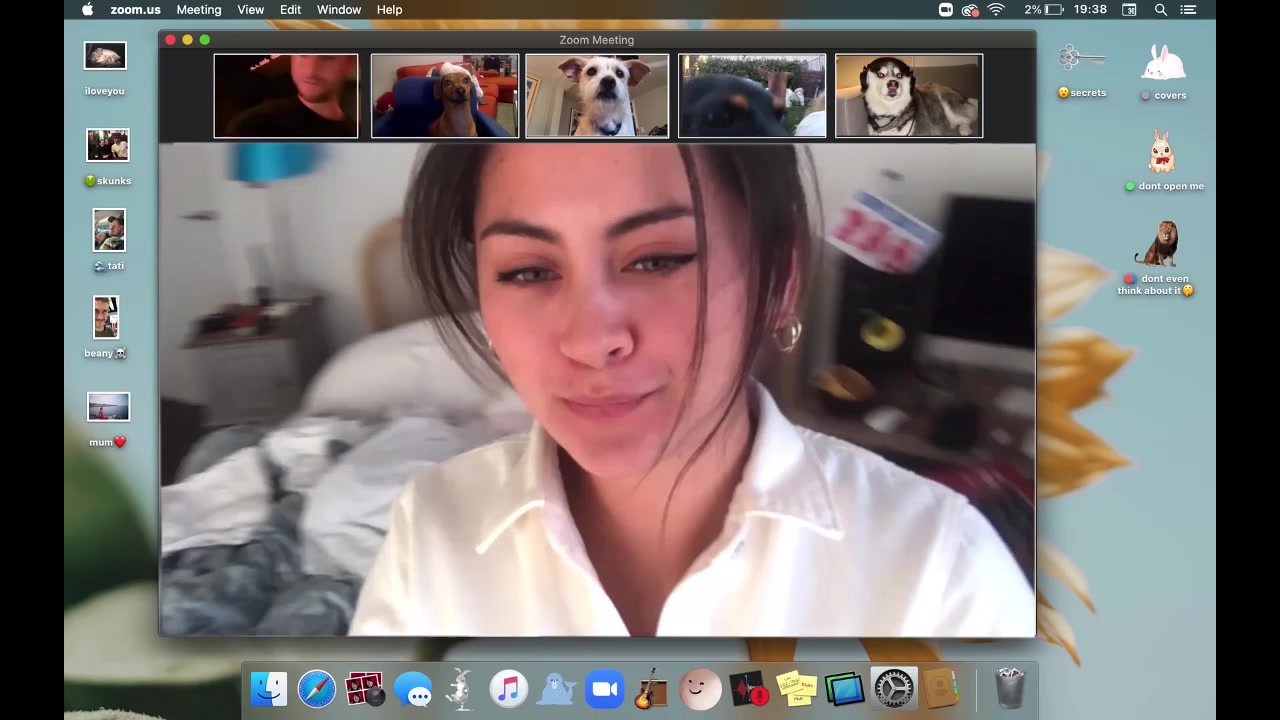Open Zoom app in the Dock
The height and width of the screenshot is (720, 1280).
[604, 690]
